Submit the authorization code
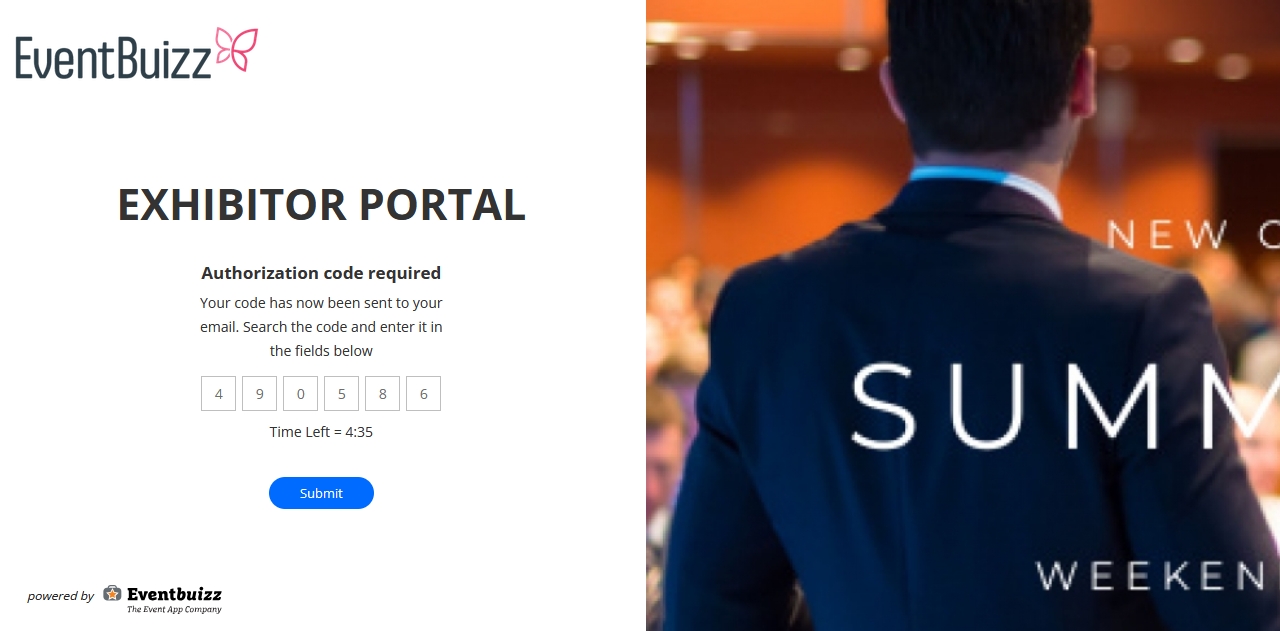This screenshot has width=1280, height=631. click(x=321, y=493)
